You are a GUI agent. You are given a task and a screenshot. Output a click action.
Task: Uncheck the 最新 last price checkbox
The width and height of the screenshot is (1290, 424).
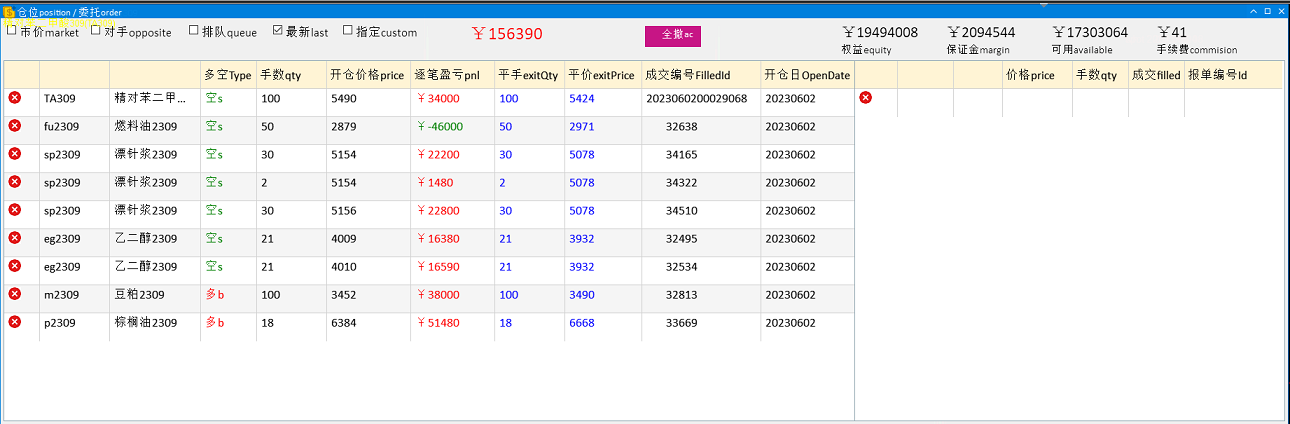pyautogui.click(x=278, y=30)
